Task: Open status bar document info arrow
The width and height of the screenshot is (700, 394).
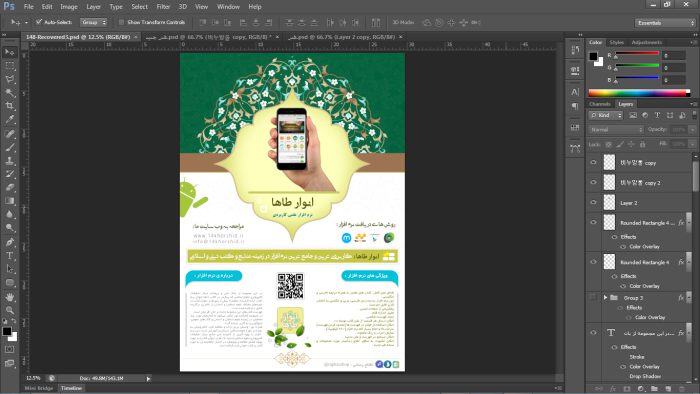Action: tap(148, 378)
